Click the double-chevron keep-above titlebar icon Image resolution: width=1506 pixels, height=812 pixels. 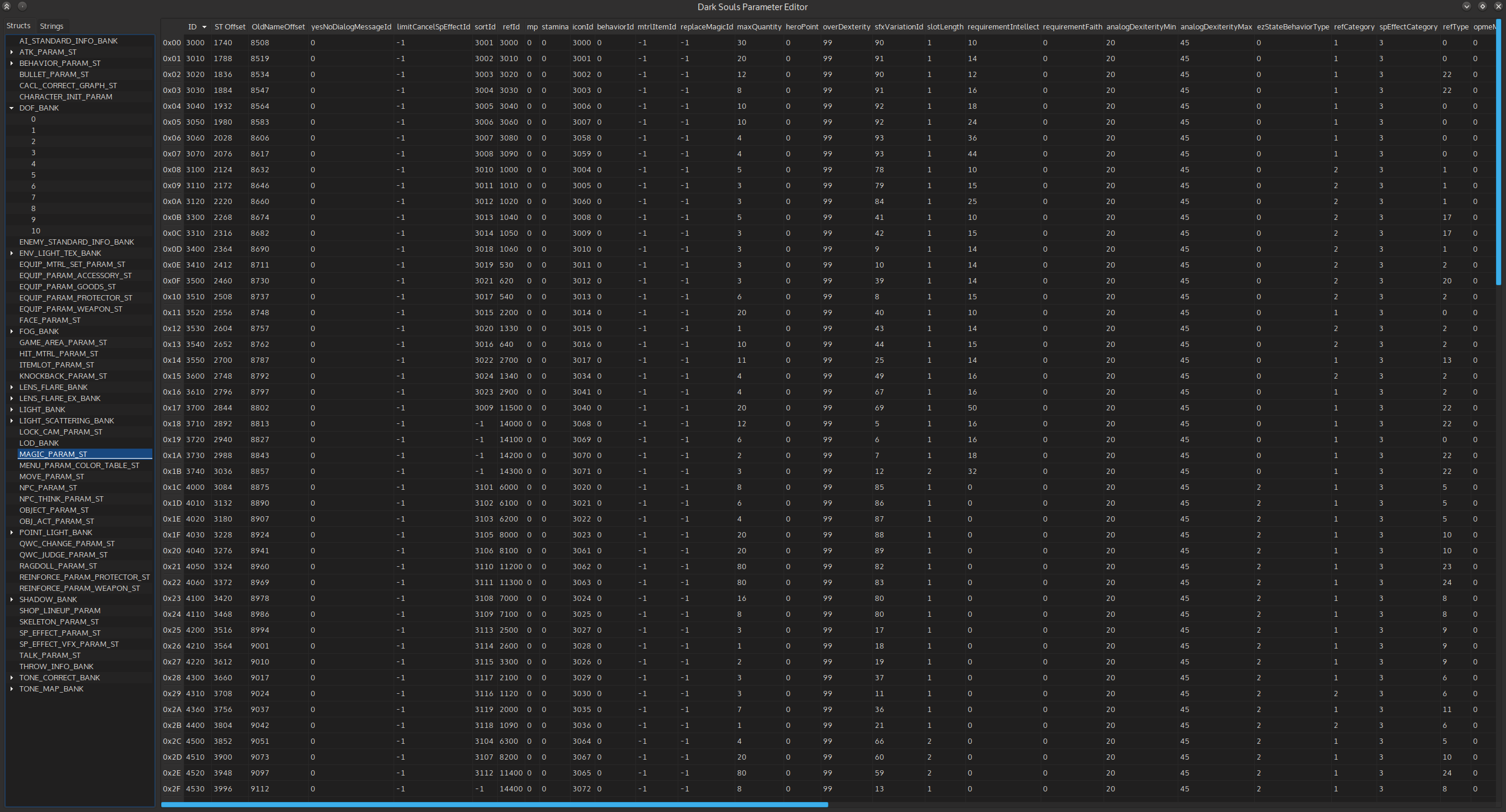tap(7, 6)
